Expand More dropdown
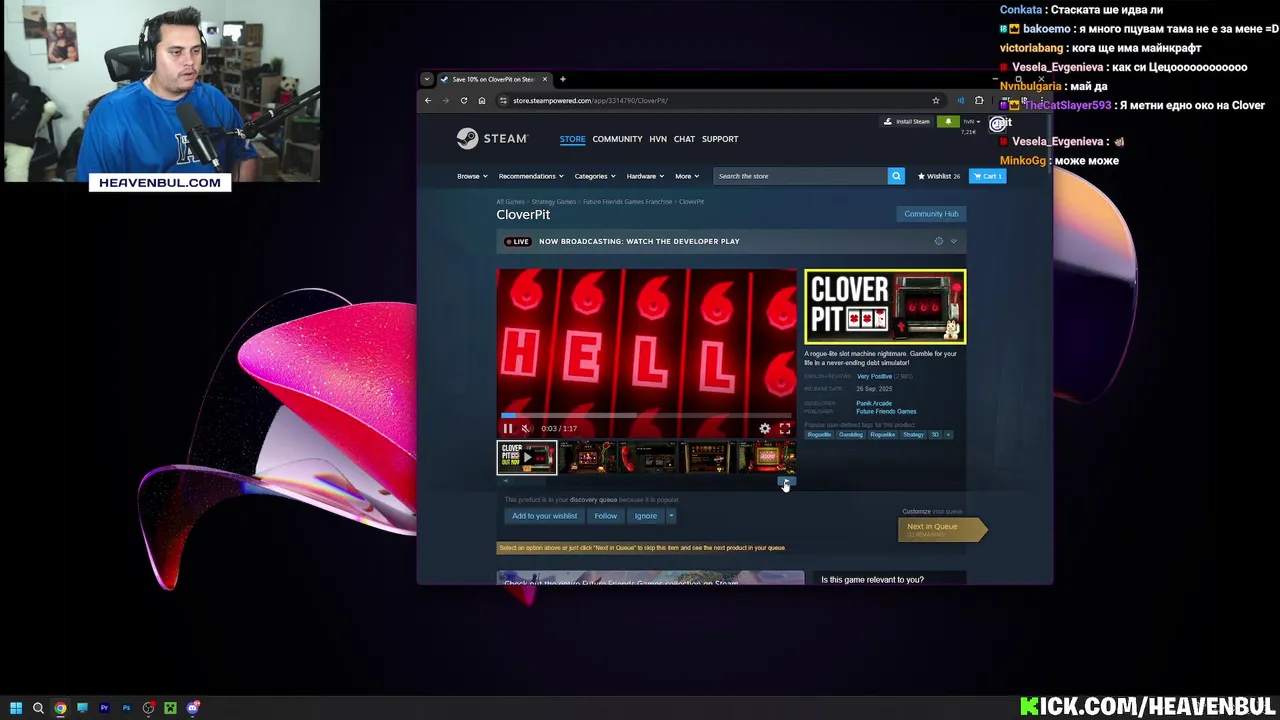The image size is (1280, 720). pos(686,176)
